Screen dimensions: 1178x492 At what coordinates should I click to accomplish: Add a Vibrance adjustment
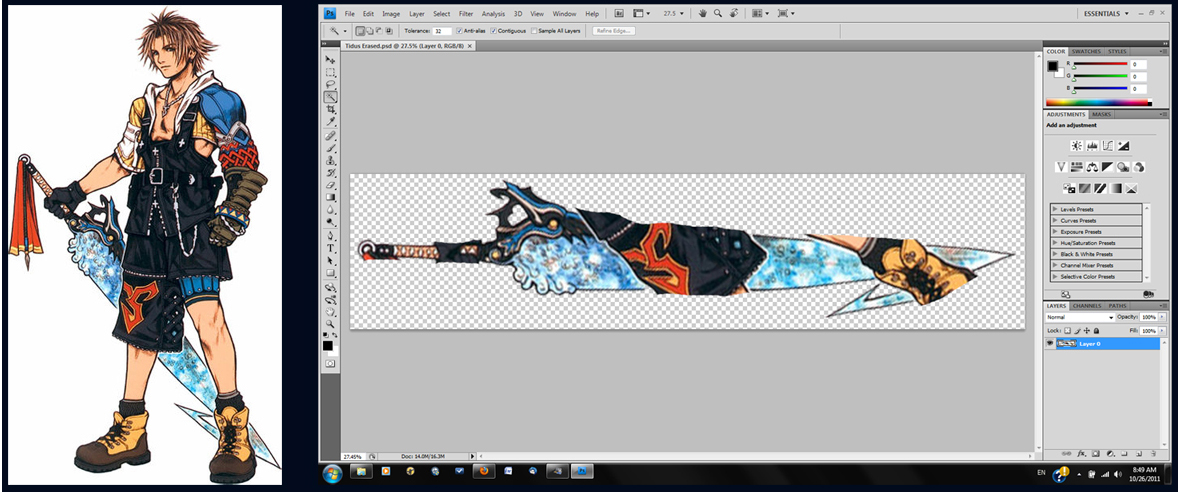tap(1062, 167)
